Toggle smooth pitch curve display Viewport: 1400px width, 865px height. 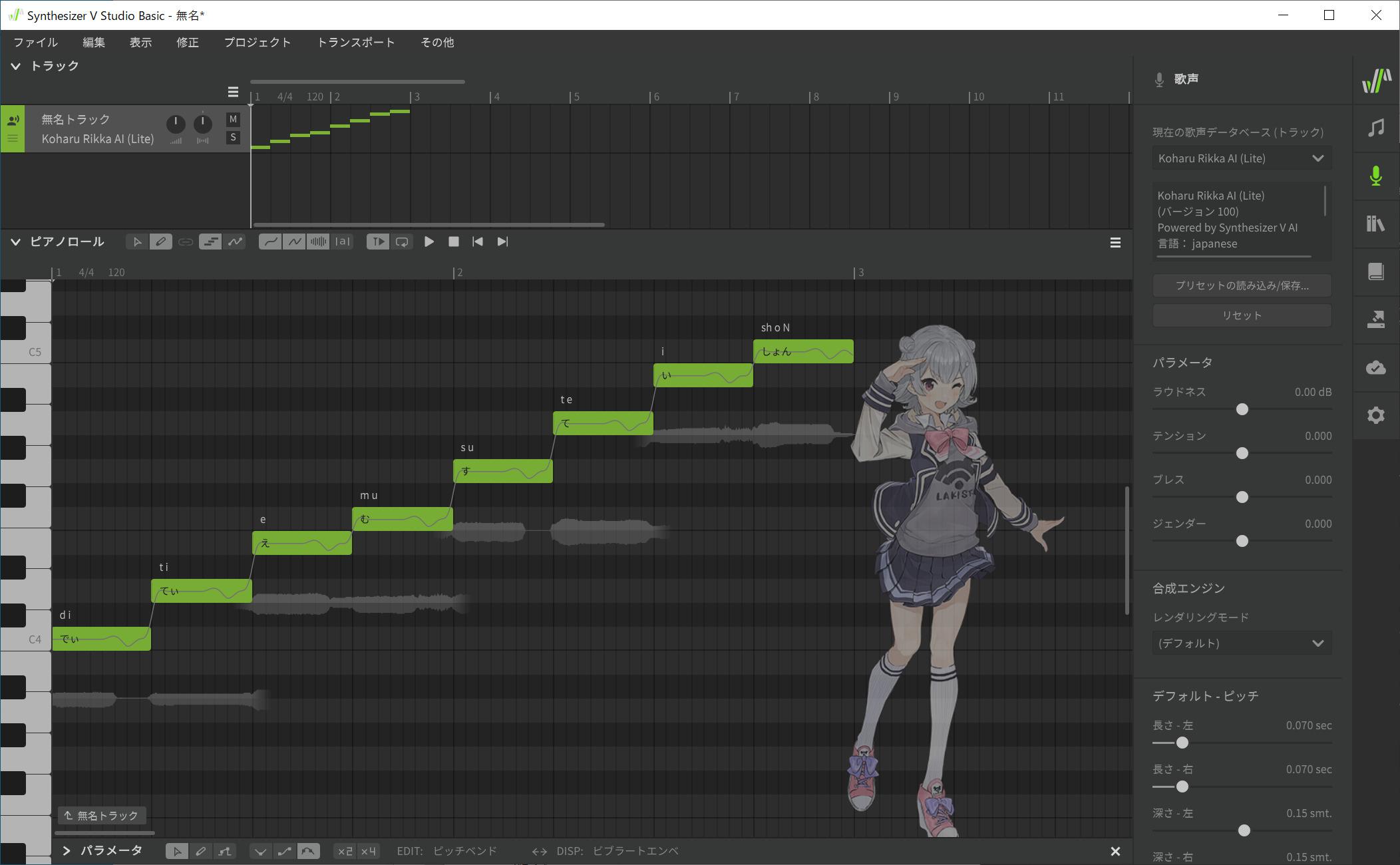tap(269, 242)
